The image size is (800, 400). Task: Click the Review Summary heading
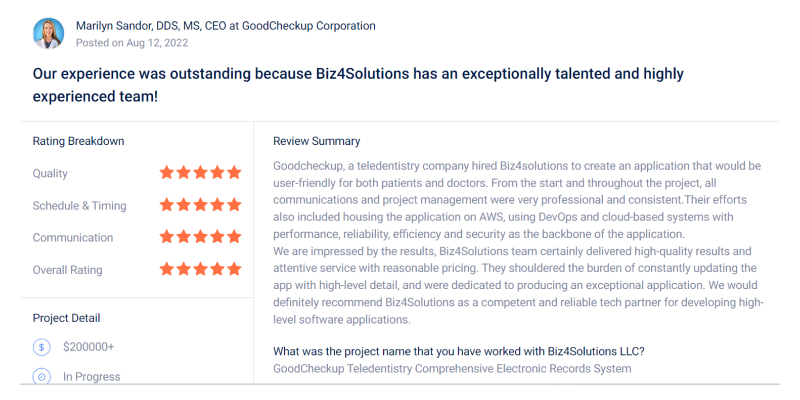click(x=316, y=141)
